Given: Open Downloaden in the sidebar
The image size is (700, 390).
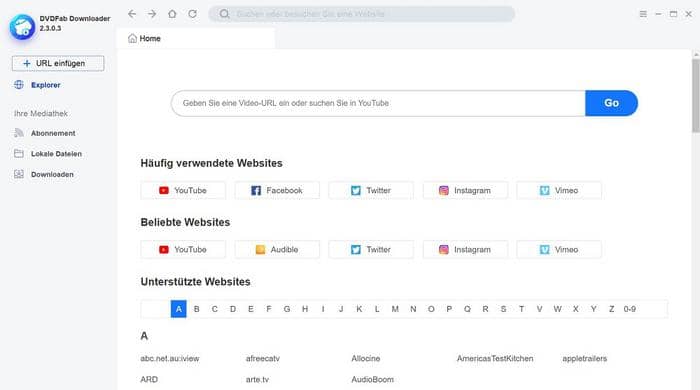Looking at the screenshot, I should 52,174.
